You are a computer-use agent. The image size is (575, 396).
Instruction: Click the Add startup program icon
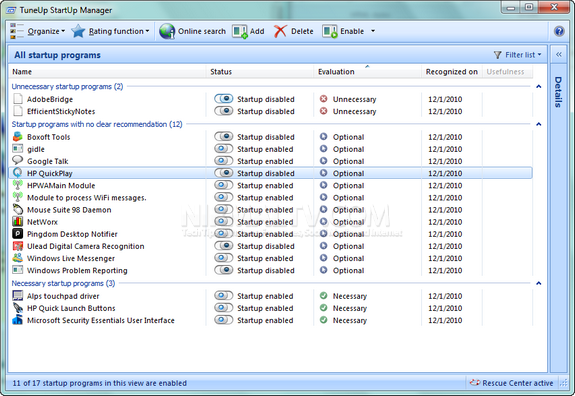[240, 31]
